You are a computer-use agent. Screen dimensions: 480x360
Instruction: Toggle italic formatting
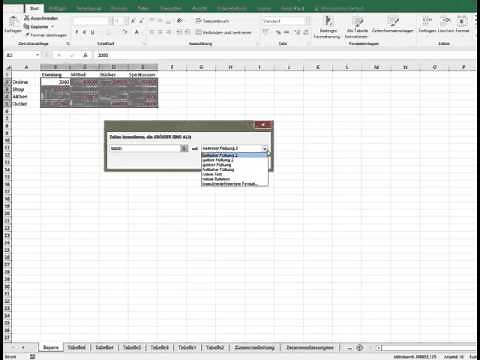click(84, 32)
